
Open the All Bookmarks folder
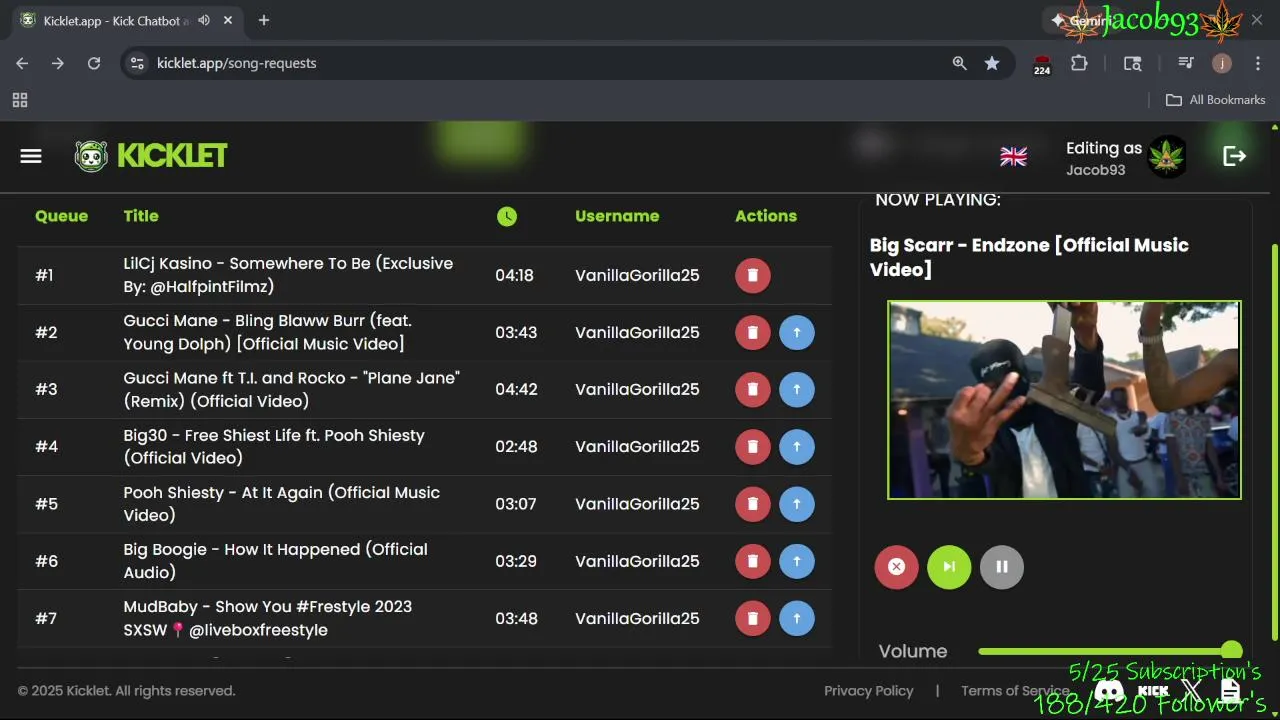click(1216, 100)
